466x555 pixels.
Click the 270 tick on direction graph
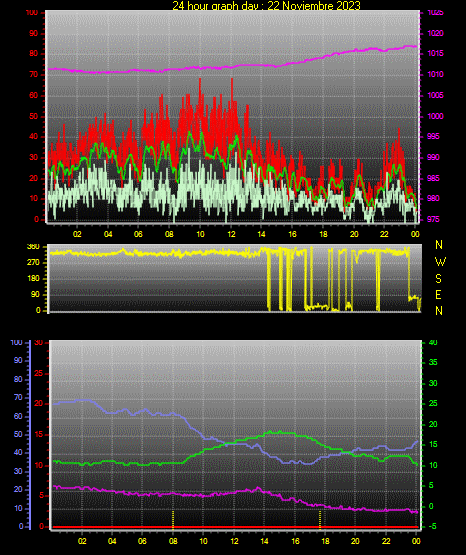click(x=34, y=263)
